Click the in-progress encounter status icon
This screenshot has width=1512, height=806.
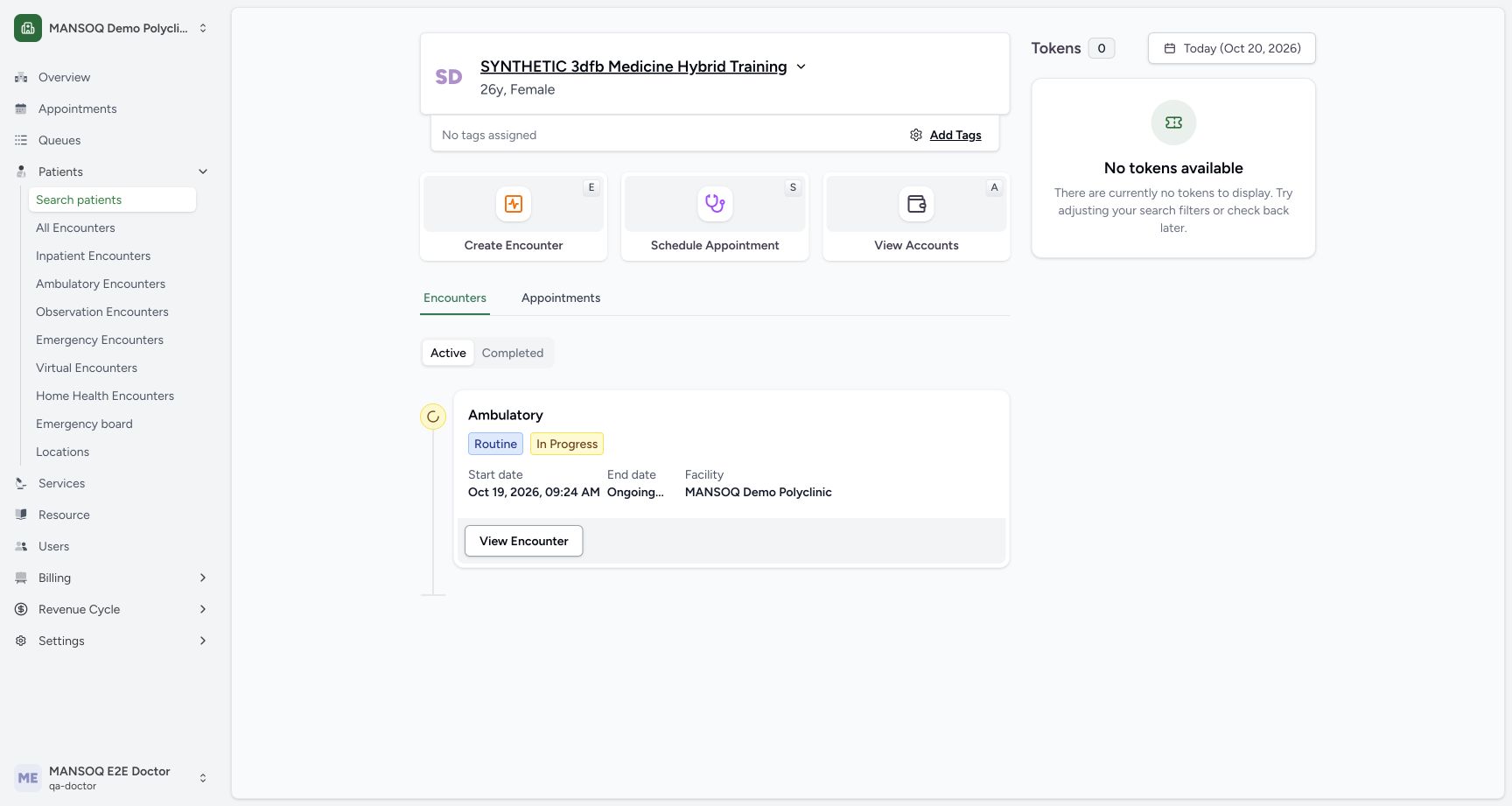pyautogui.click(x=433, y=417)
